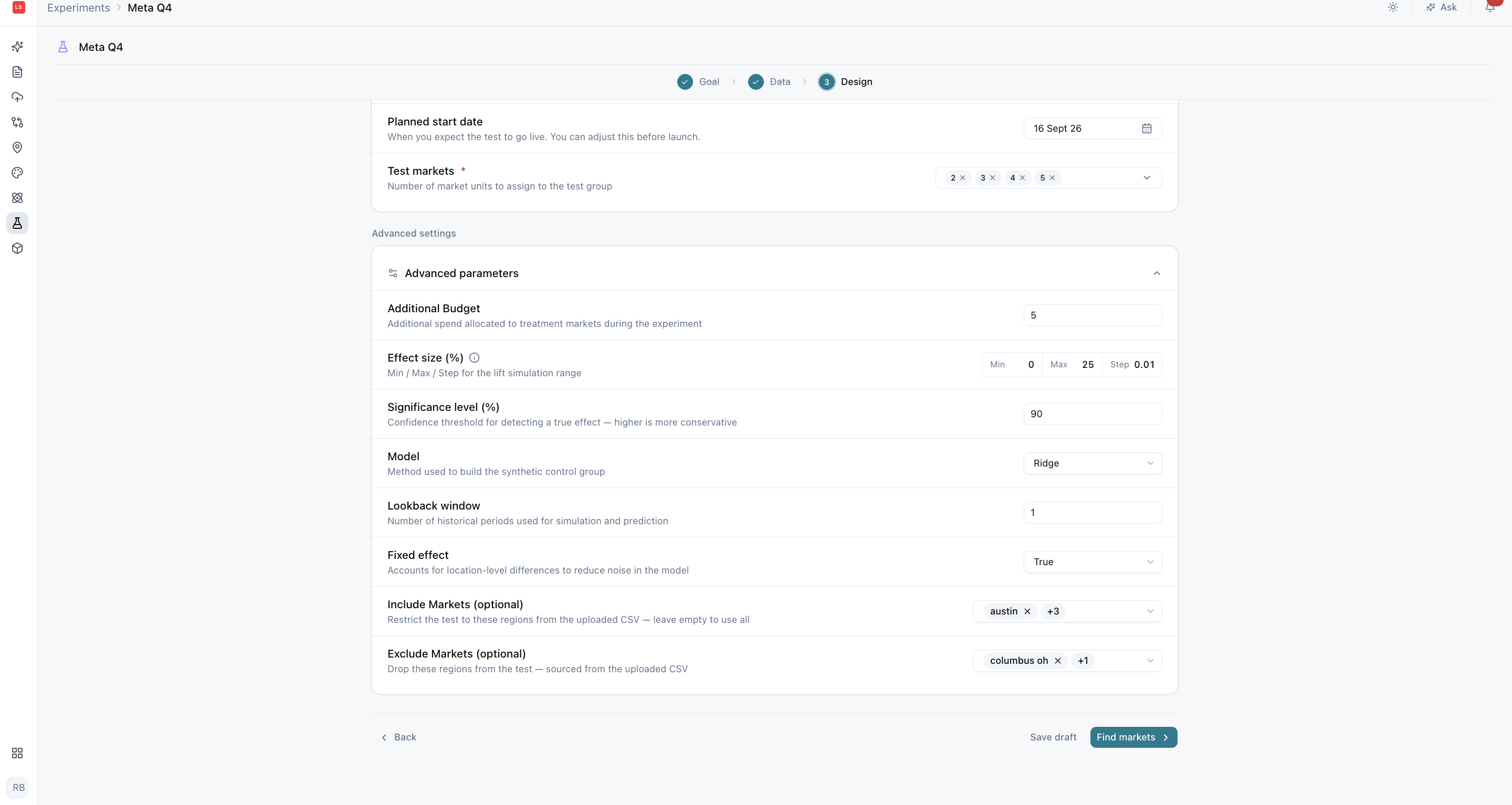Go to the Data step
This screenshot has height=805, width=1512.
(x=769, y=82)
